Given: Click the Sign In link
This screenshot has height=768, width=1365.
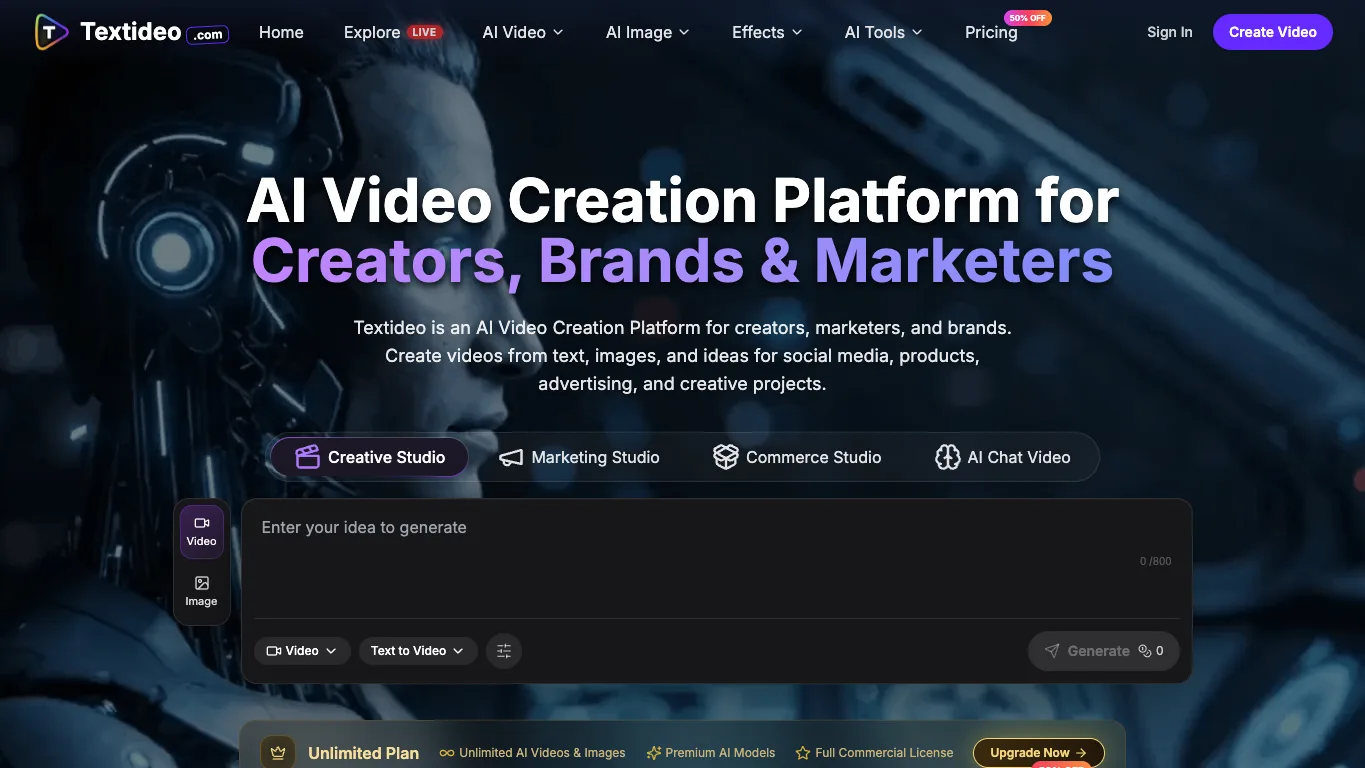Looking at the screenshot, I should point(1170,32).
